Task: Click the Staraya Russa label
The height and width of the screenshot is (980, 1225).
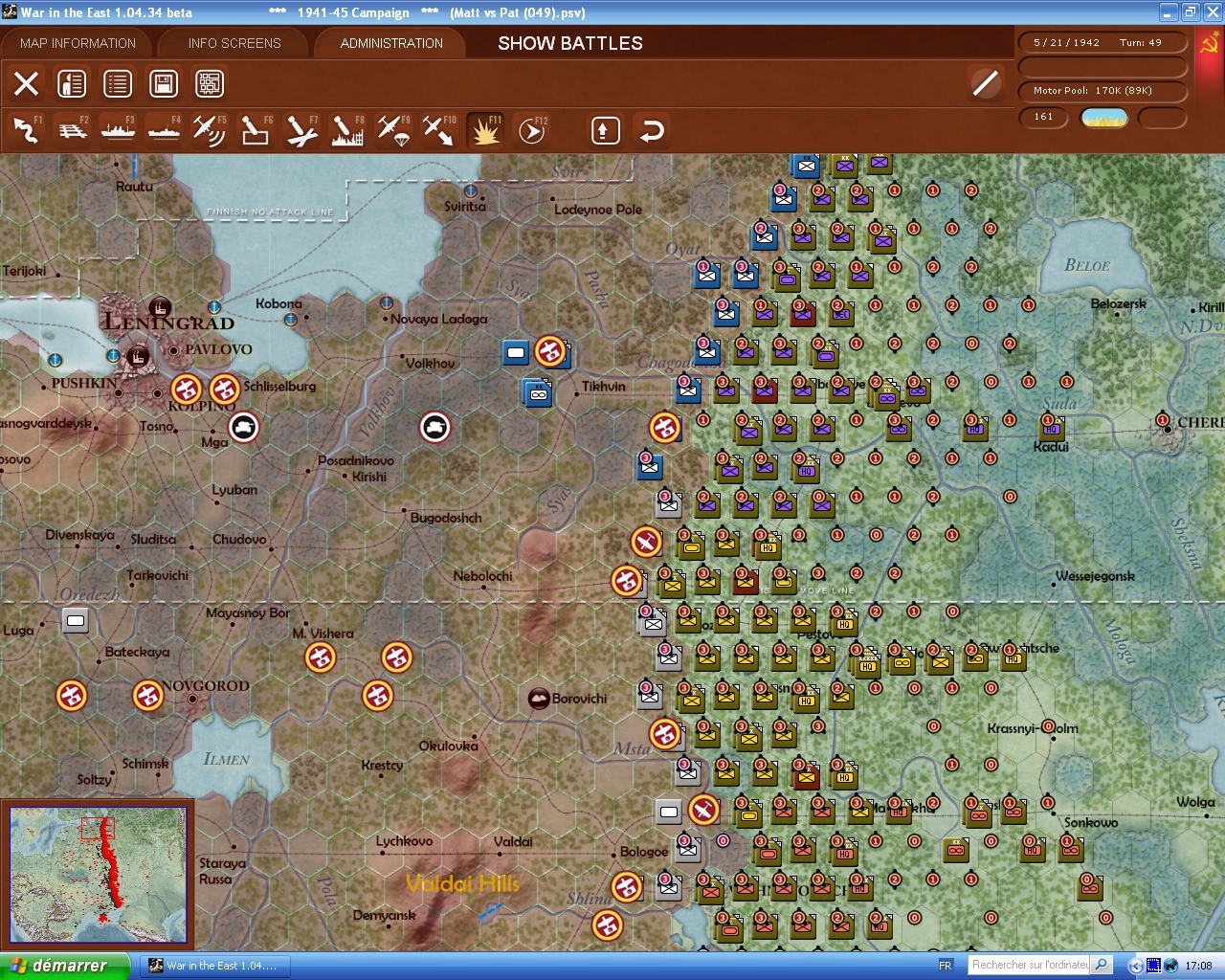Action: click(222, 871)
